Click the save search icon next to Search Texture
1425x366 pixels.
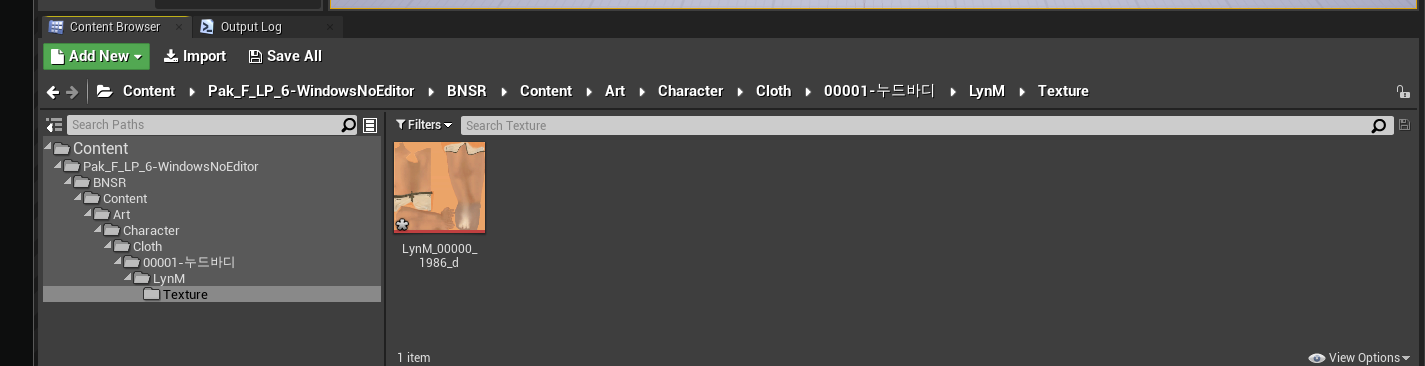pos(1404,125)
